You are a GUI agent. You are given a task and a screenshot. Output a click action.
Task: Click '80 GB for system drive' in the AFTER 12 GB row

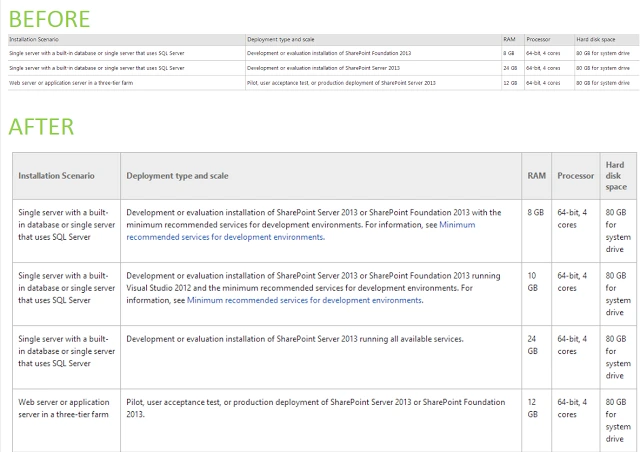[x=618, y=421]
